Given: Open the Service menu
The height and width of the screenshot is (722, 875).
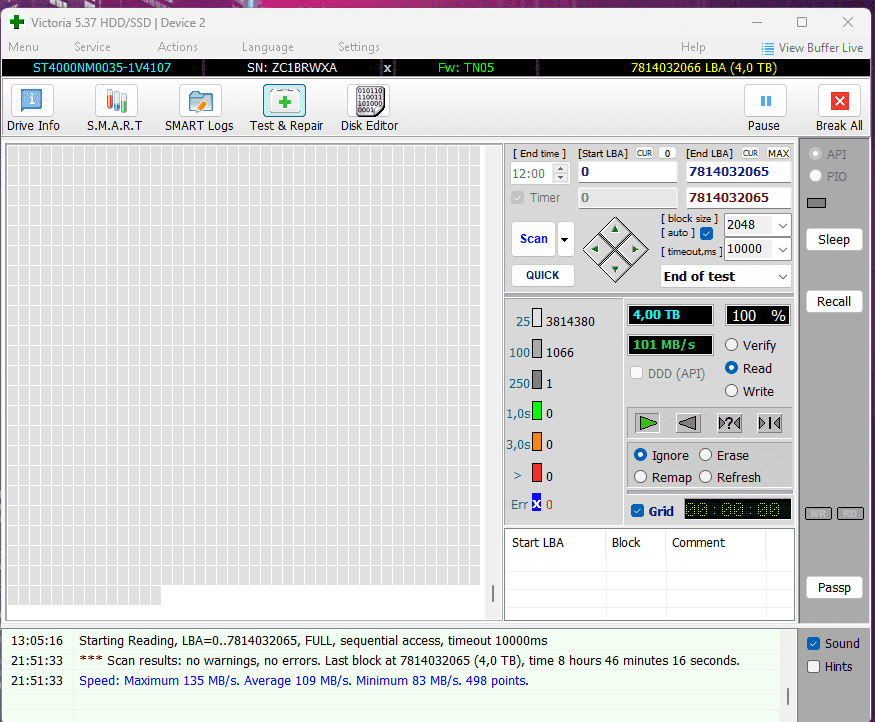Looking at the screenshot, I should click(92, 47).
